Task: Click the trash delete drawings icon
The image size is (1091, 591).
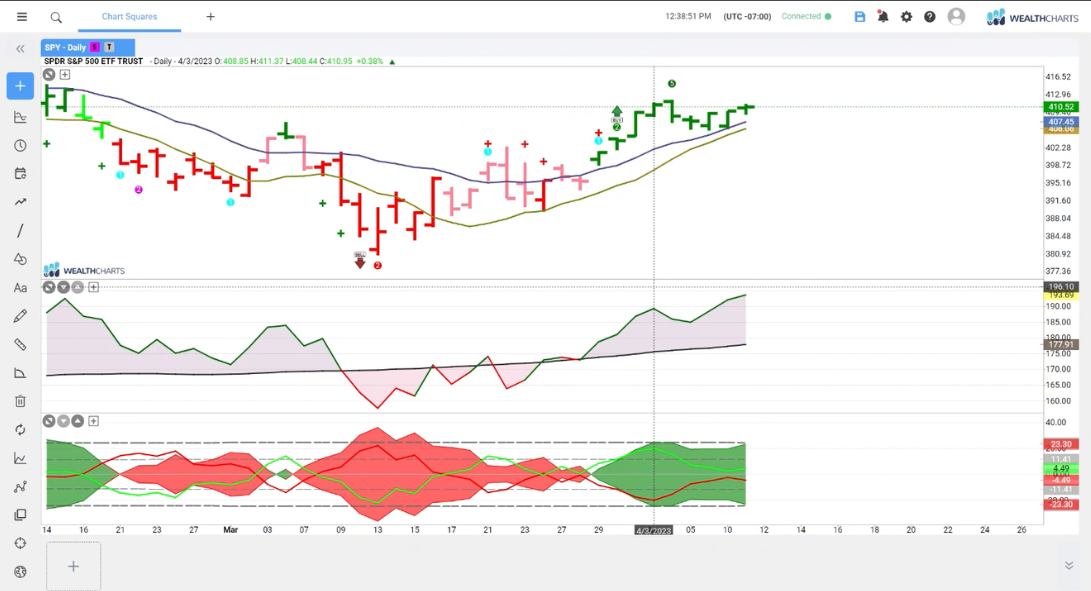Action: point(20,401)
